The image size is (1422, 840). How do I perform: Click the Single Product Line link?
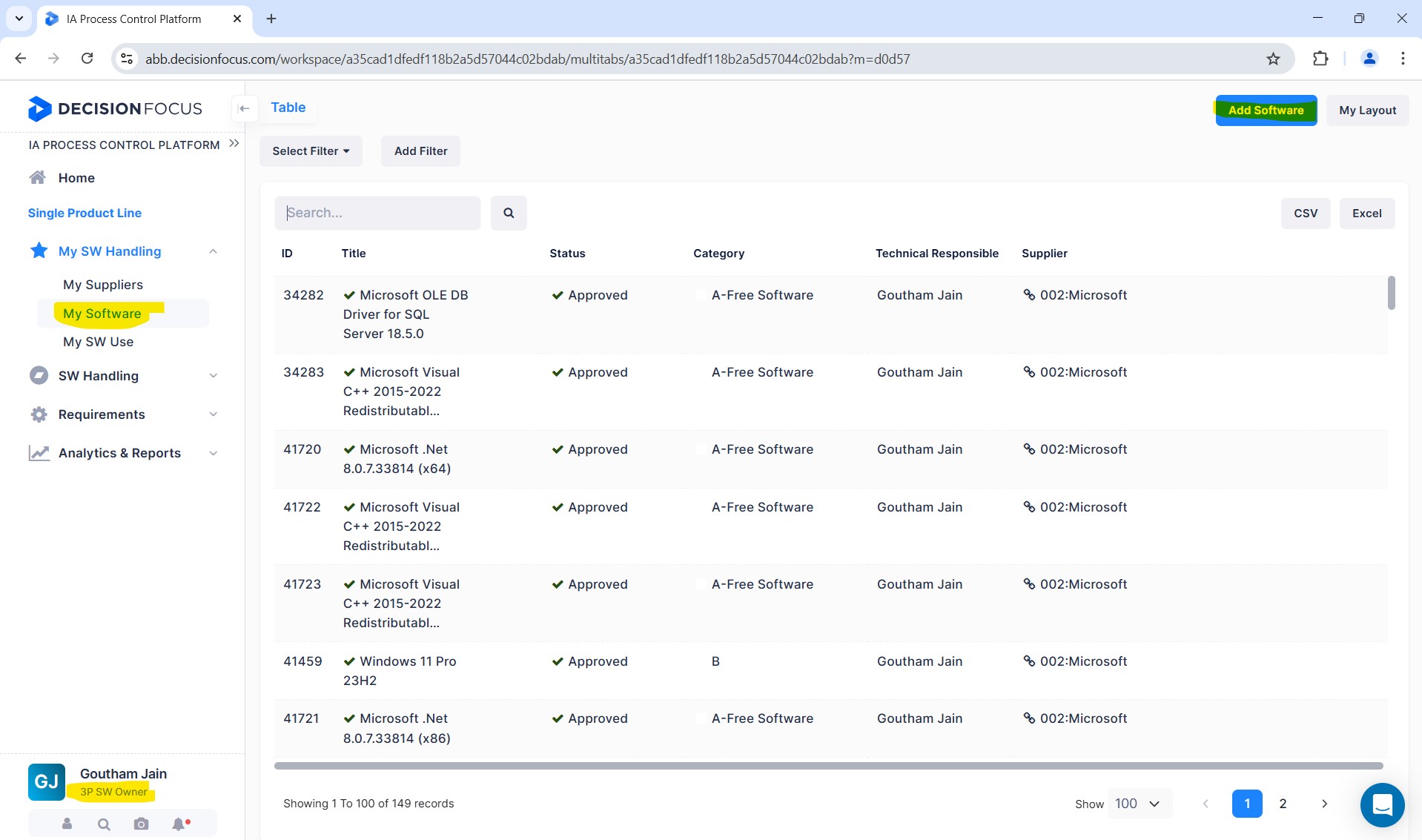(85, 213)
